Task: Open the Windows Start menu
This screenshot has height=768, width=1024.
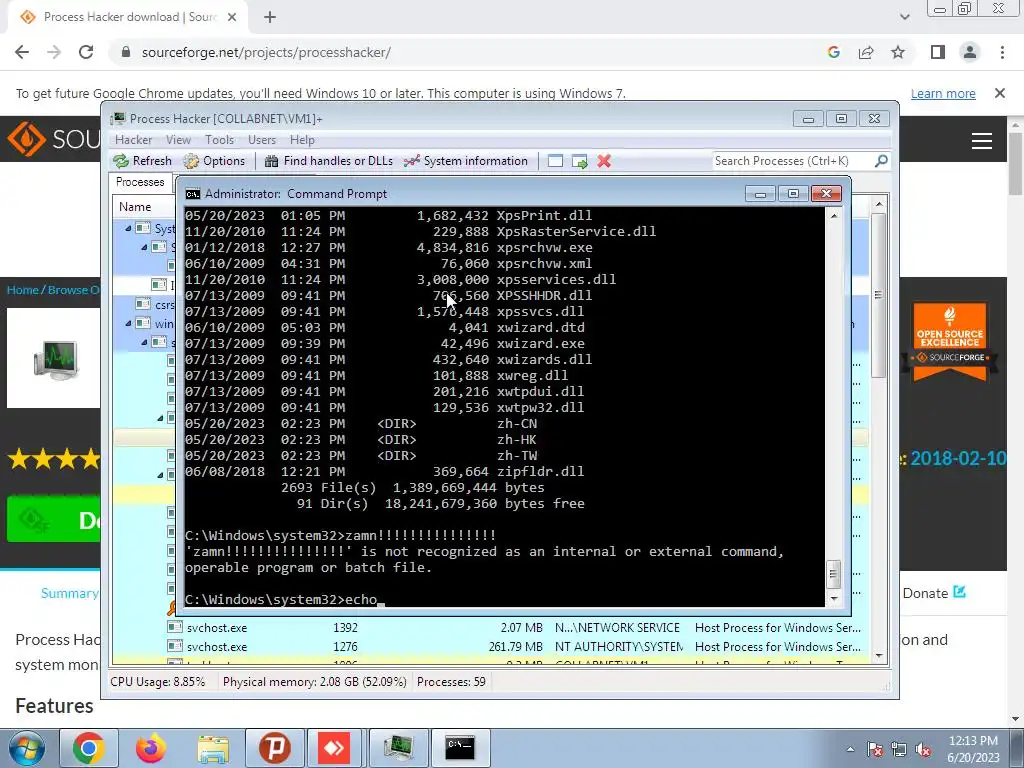Action: (x=26, y=748)
